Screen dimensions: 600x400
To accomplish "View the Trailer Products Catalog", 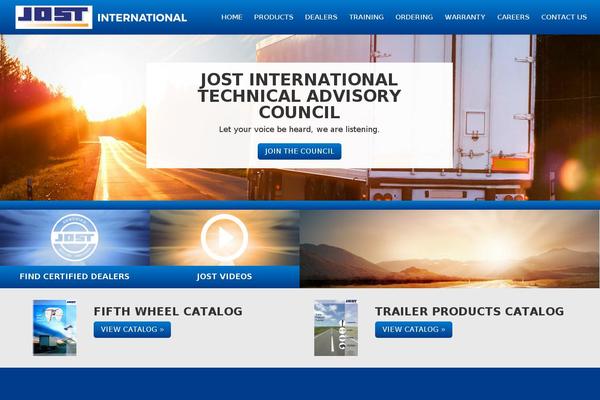I will (413, 330).
